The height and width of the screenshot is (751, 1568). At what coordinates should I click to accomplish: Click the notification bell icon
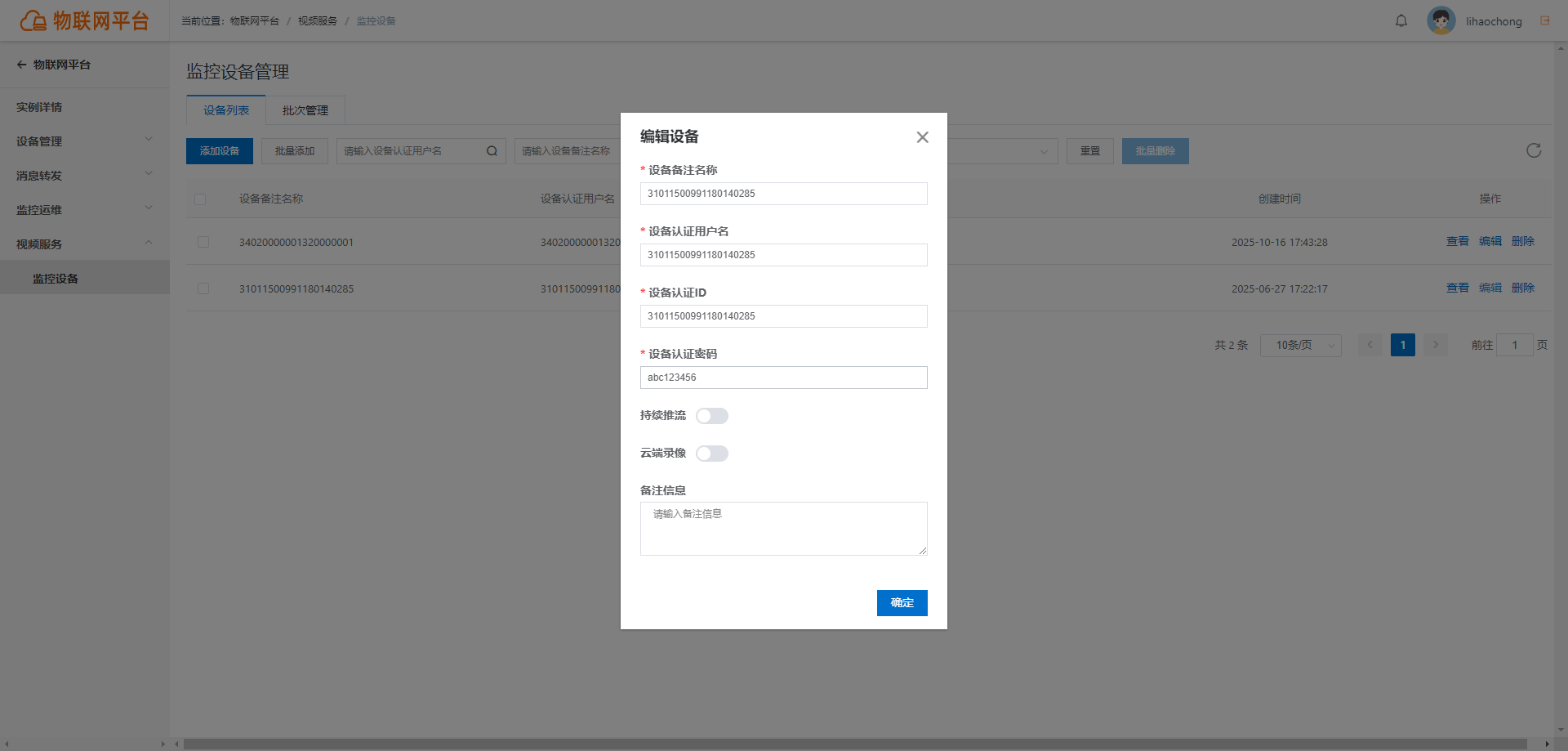1401,21
